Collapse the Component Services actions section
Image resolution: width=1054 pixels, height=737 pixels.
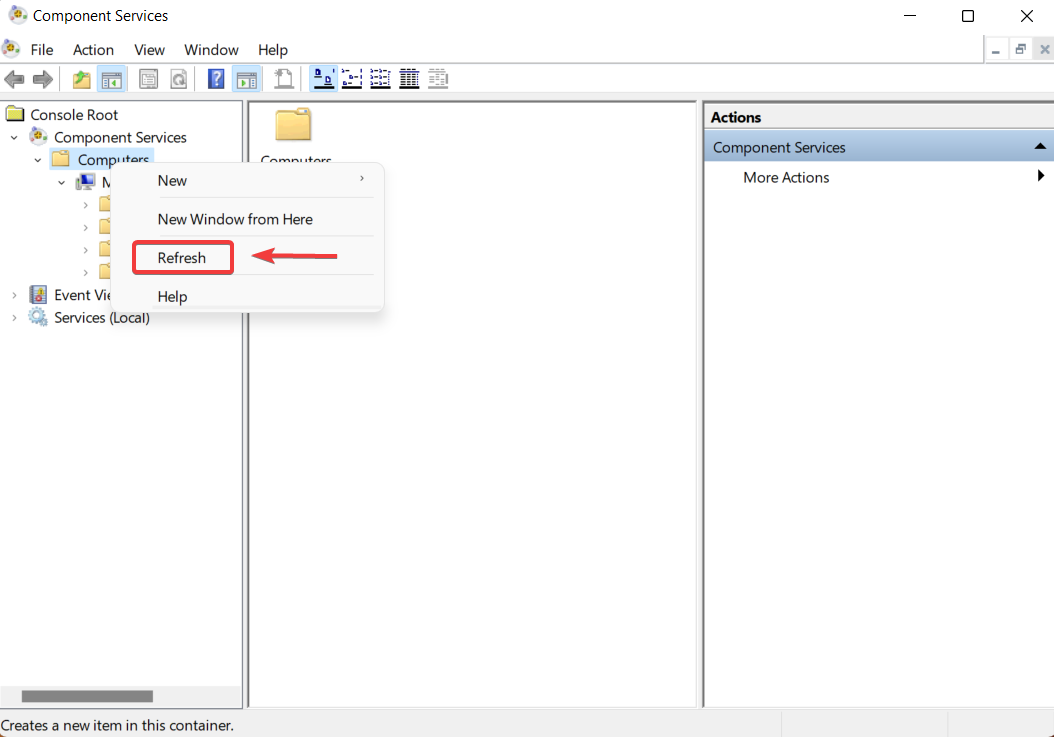1039,147
